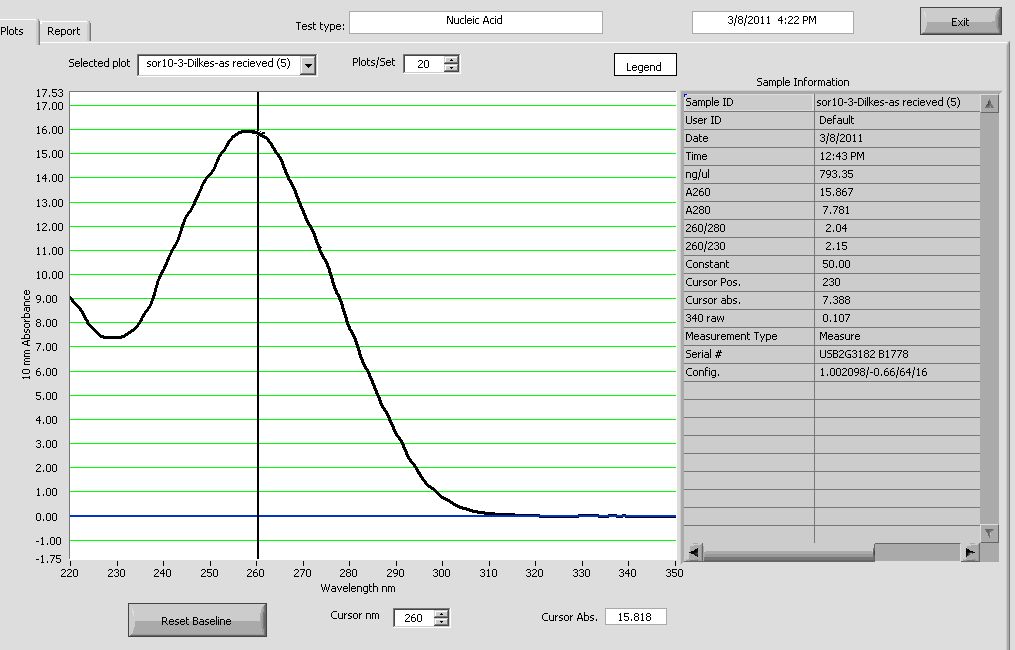The height and width of the screenshot is (650, 1015).
Task: Select the Date value 3/8/2011 in table
Action: click(x=897, y=139)
